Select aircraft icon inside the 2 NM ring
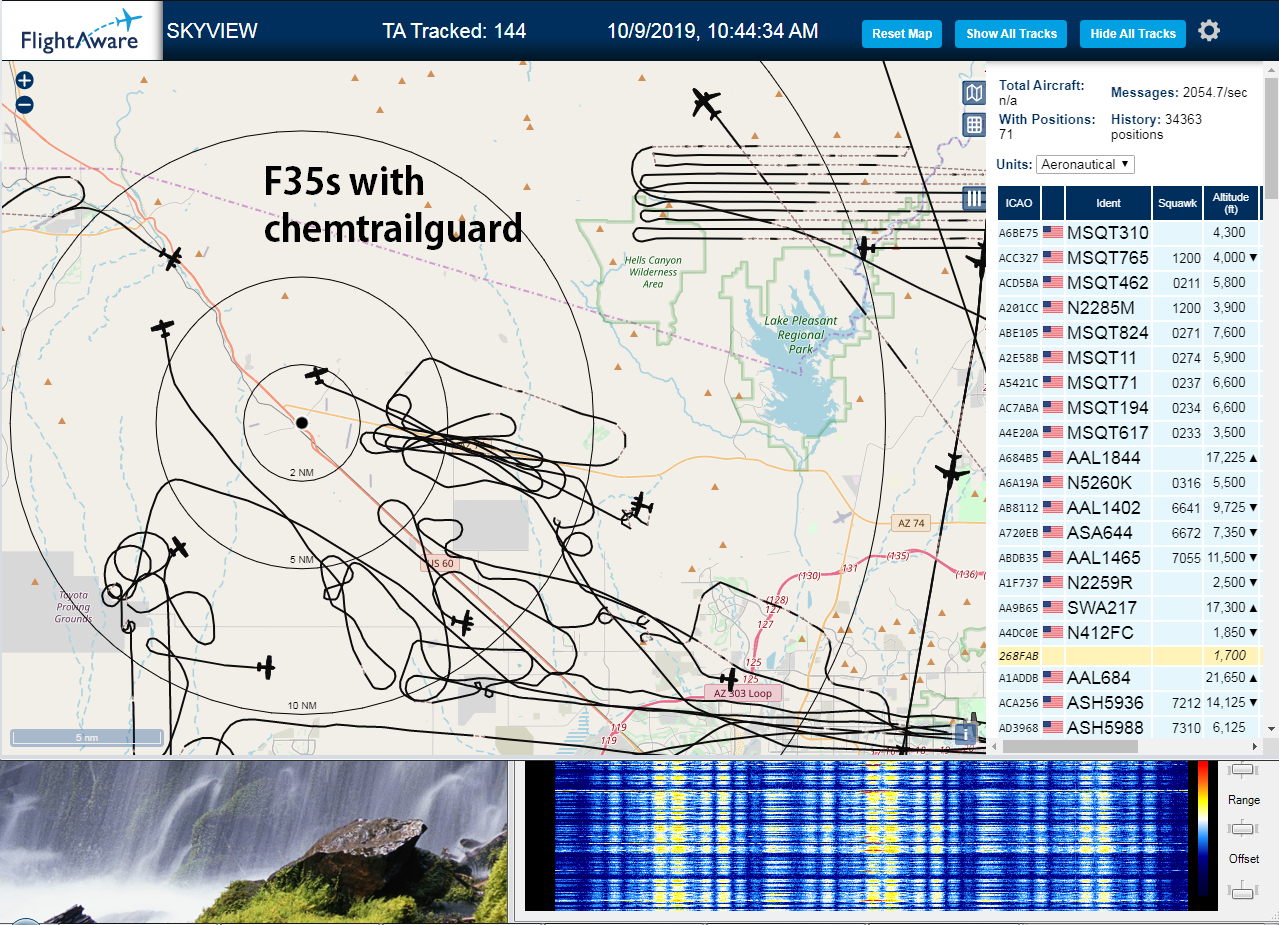The height and width of the screenshot is (925, 1279). [x=317, y=376]
